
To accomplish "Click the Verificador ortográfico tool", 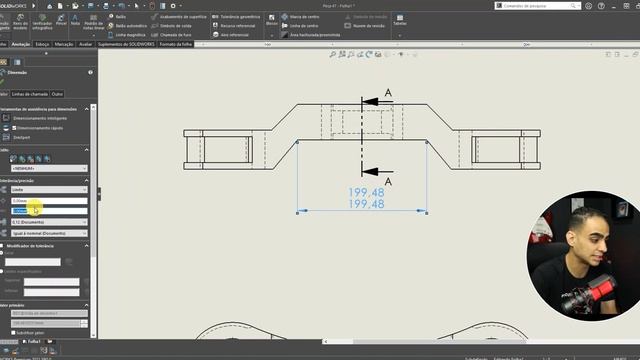I will tap(42, 22).
